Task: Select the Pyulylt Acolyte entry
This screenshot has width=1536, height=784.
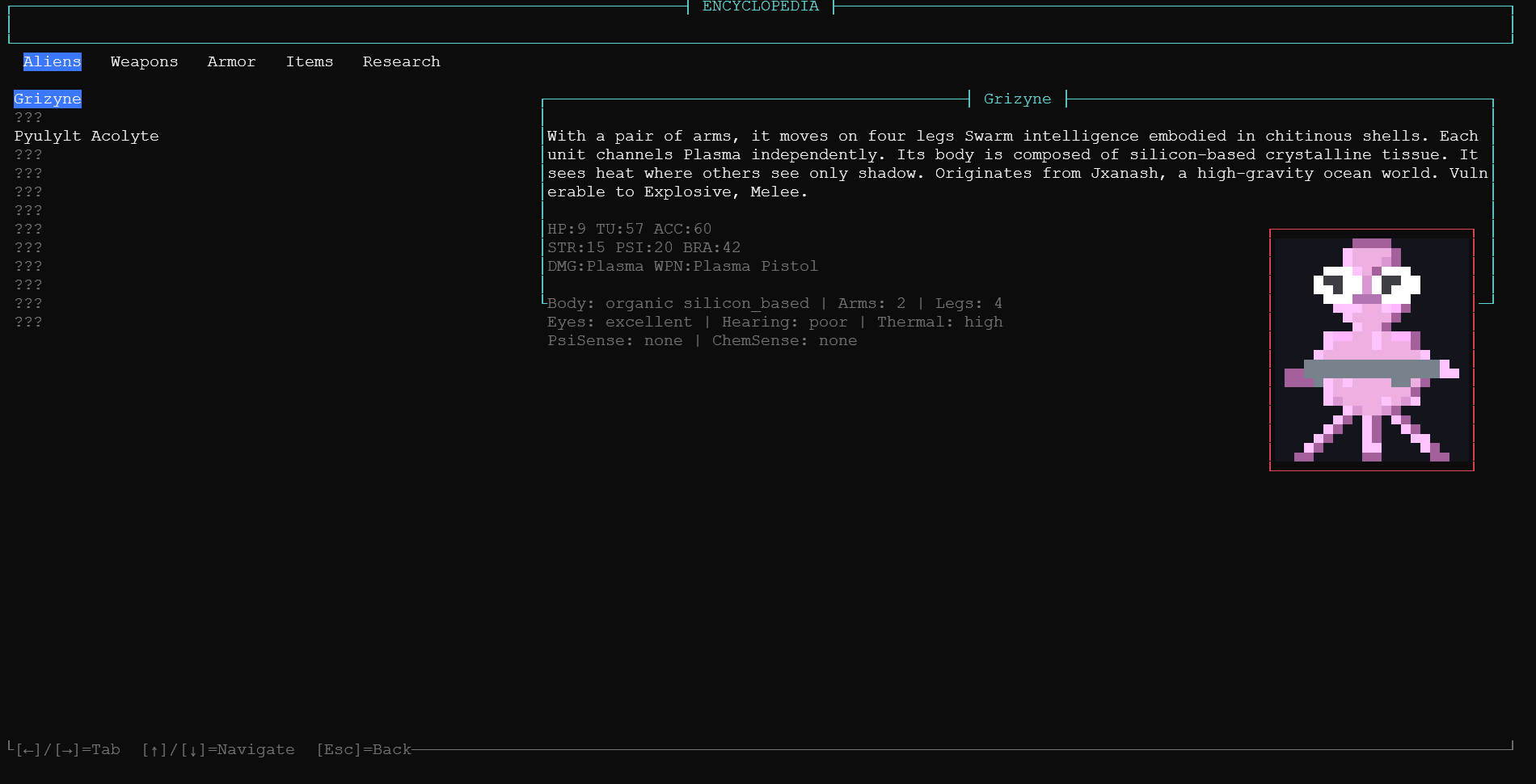Action: (x=87, y=136)
